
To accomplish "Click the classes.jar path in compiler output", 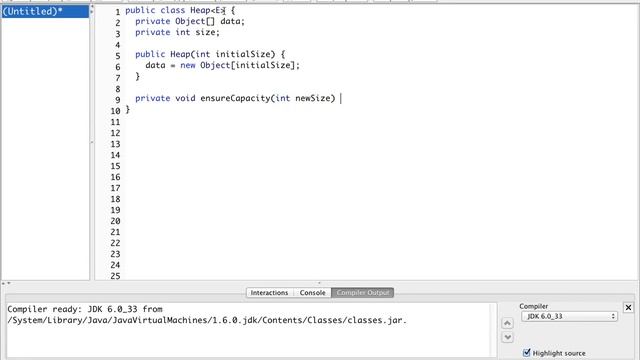I will 207,320.
